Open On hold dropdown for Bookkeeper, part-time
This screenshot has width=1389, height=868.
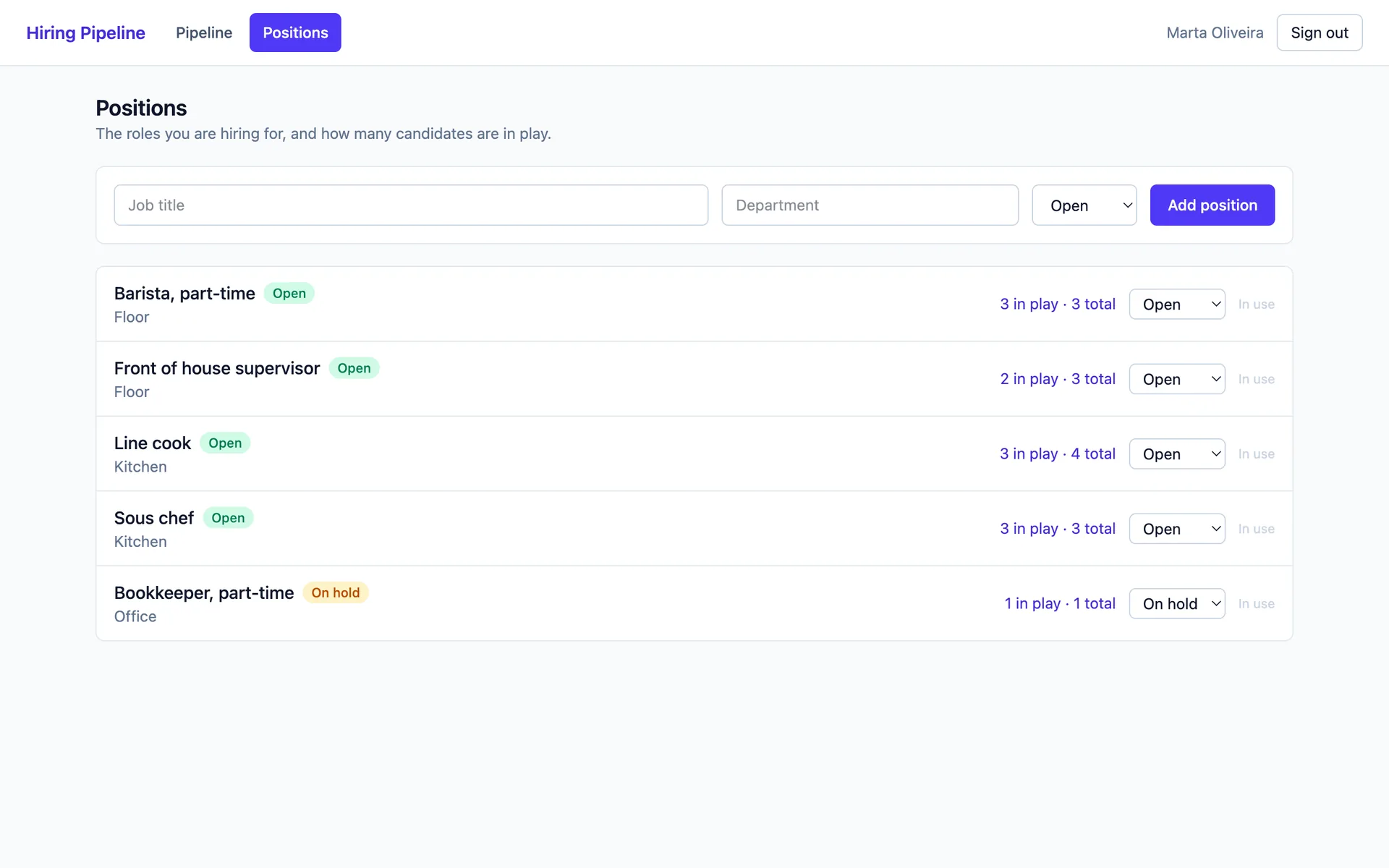click(x=1177, y=604)
